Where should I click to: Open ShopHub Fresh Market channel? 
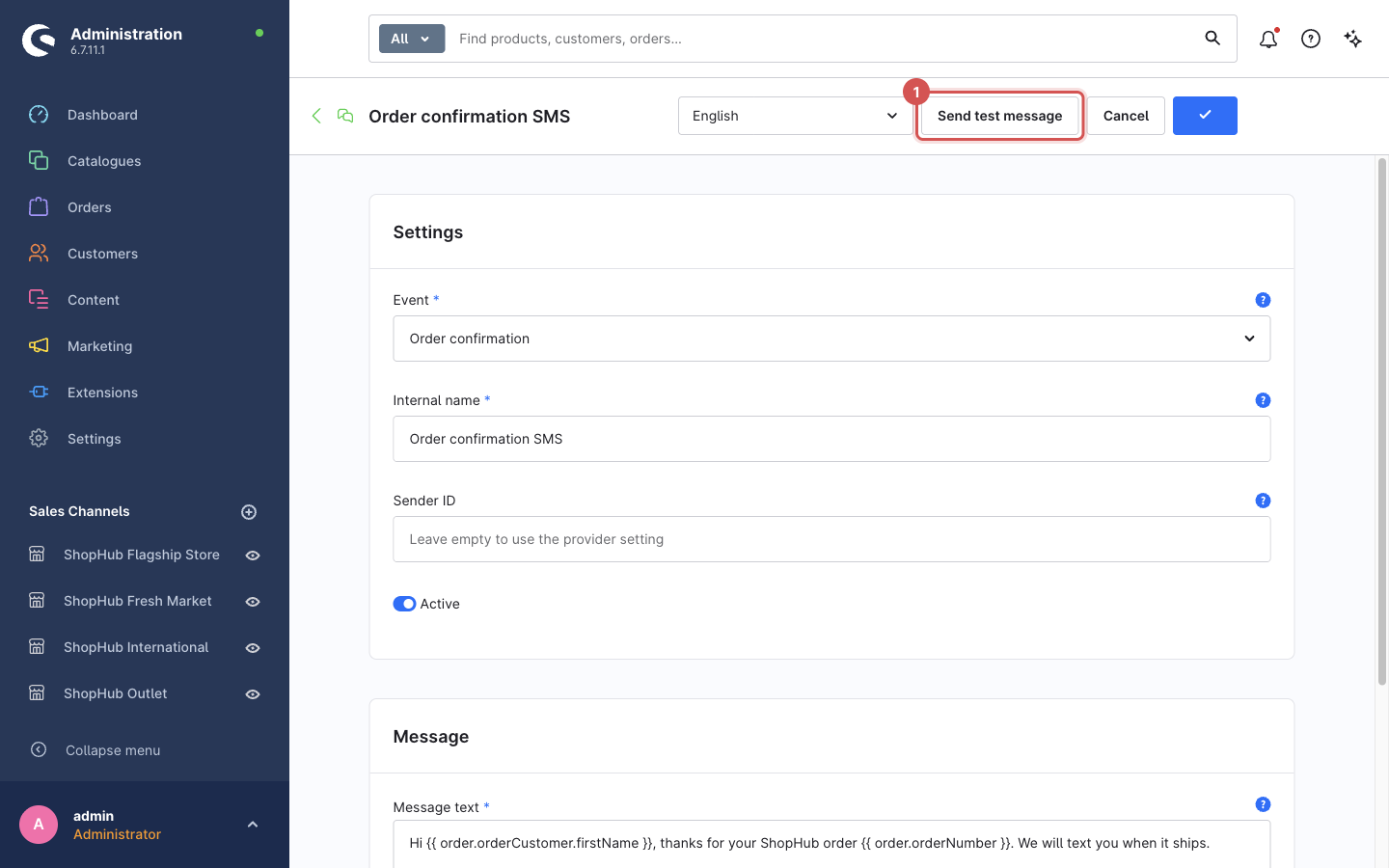coord(138,601)
